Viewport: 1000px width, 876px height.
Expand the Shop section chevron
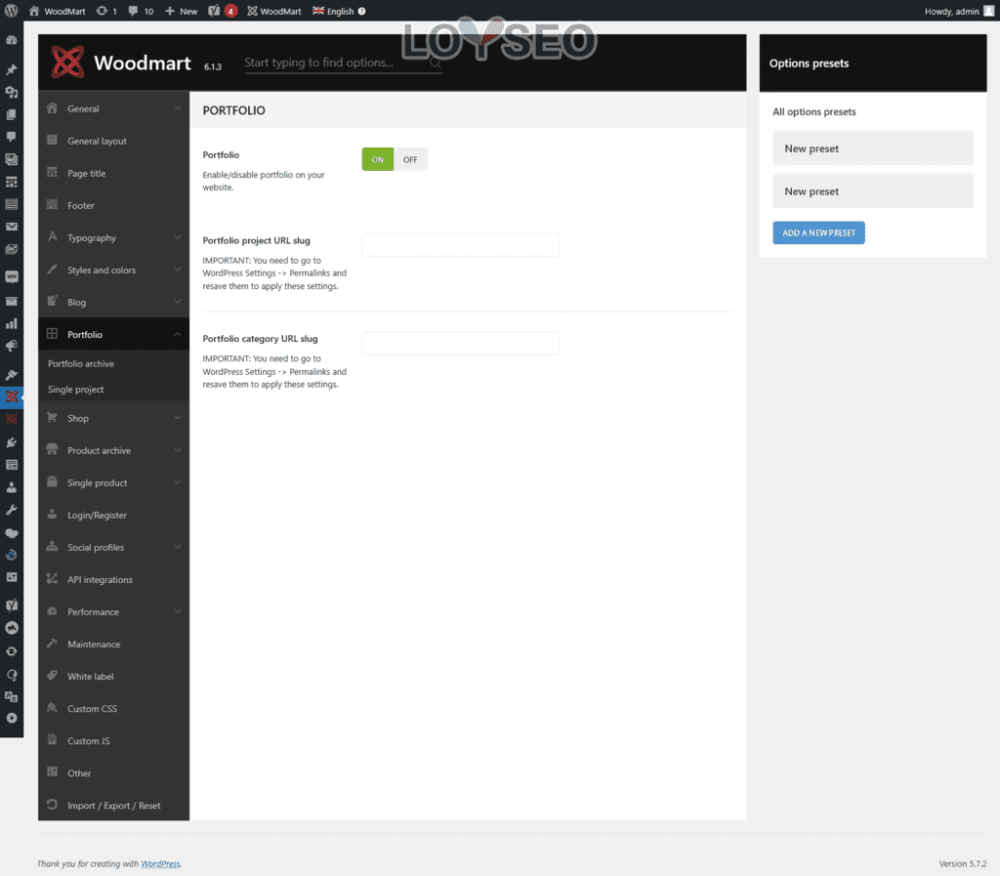tap(177, 418)
